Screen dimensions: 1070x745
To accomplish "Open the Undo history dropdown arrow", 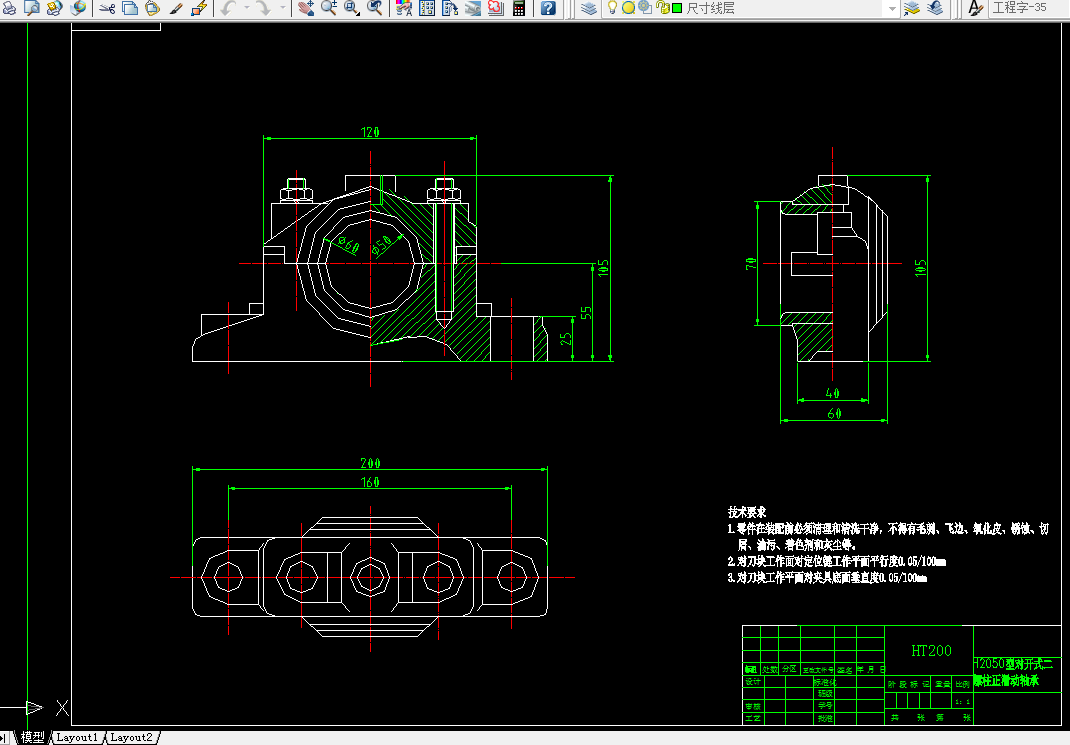I will (246, 8).
